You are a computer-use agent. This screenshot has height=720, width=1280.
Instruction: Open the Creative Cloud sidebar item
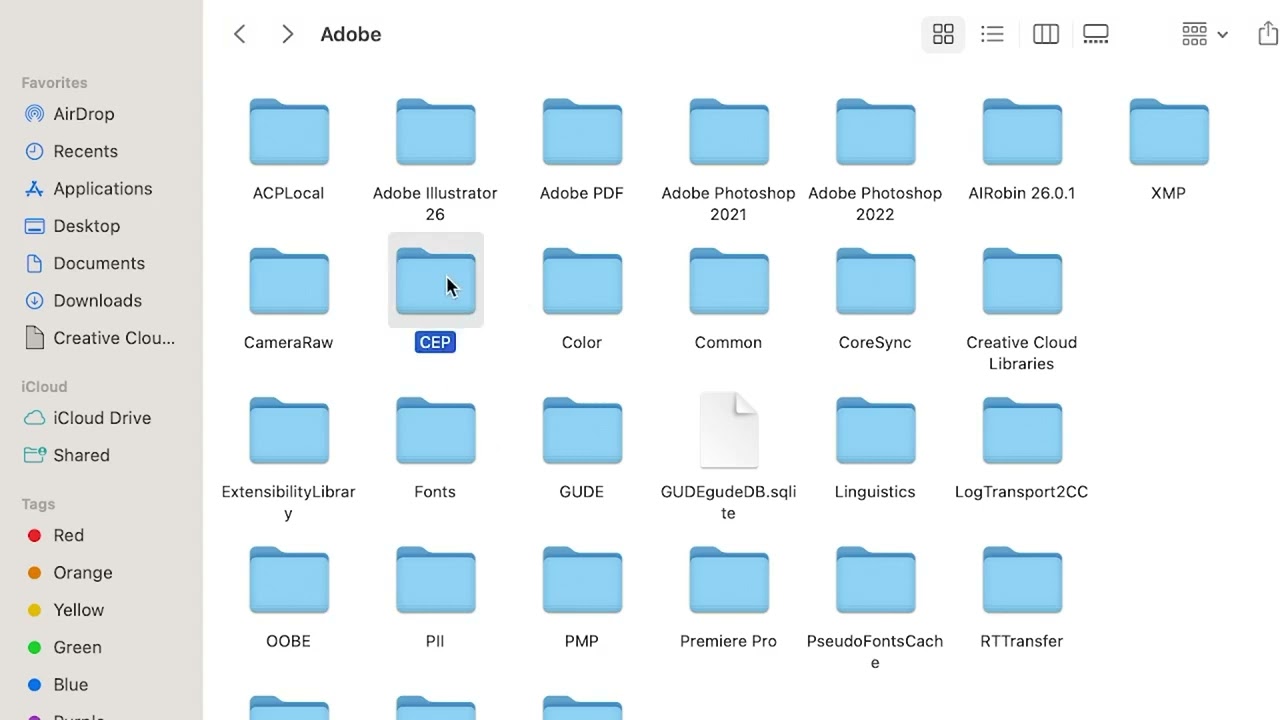click(x=100, y=338)
